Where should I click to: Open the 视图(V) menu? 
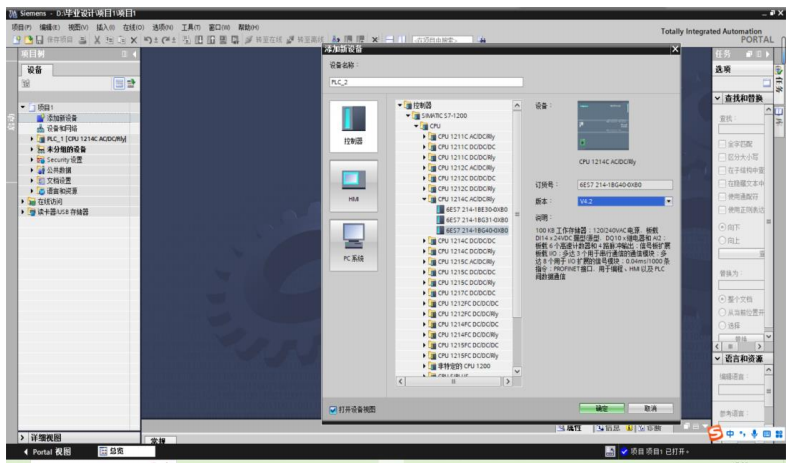[x=78, y=27]
